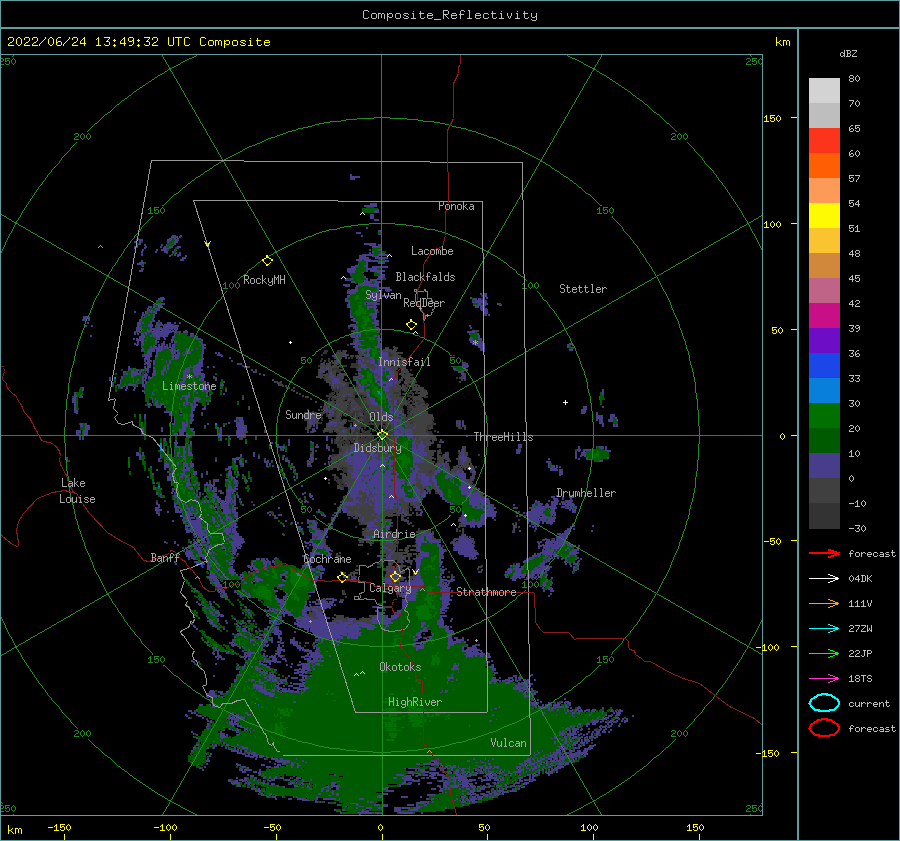Select the blue 33-36 dBZ color band
This screenshot has width=900, height=841.
pos(824,366)
